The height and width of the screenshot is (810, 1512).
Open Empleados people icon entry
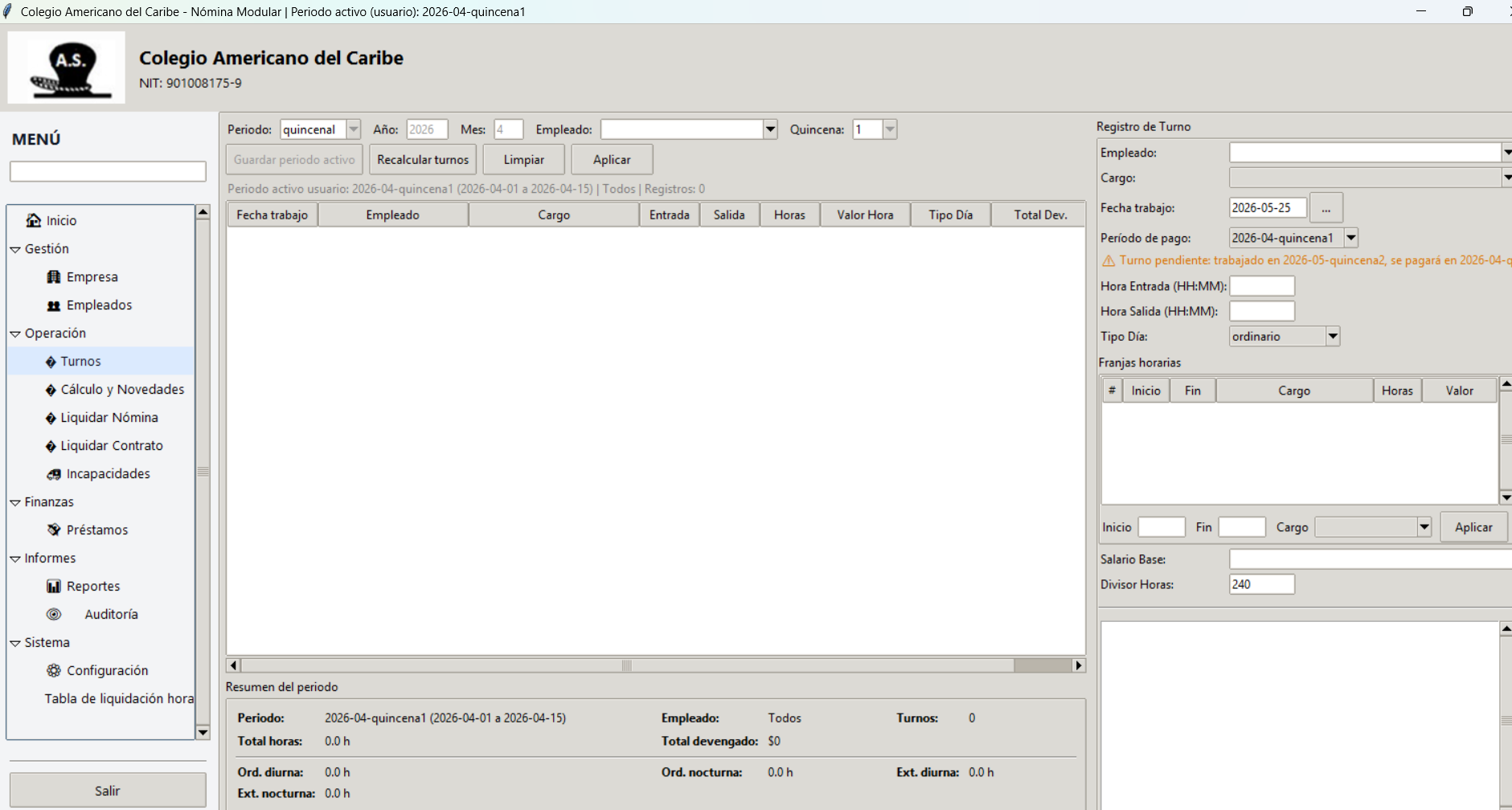54,305
